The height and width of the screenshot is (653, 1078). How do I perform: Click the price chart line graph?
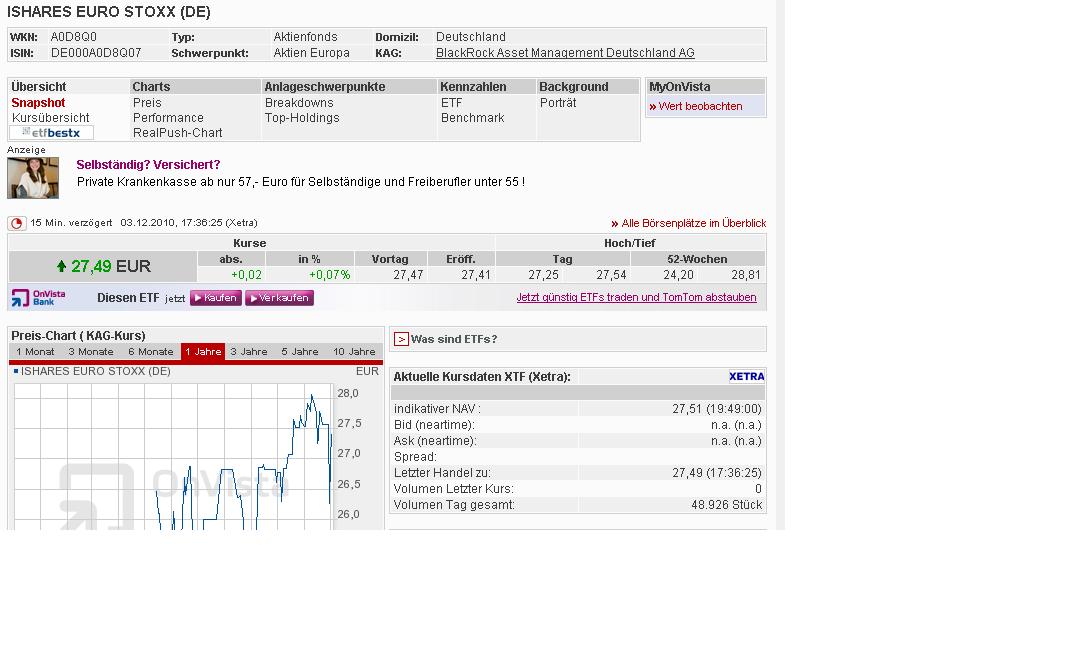tap(173, 456)
